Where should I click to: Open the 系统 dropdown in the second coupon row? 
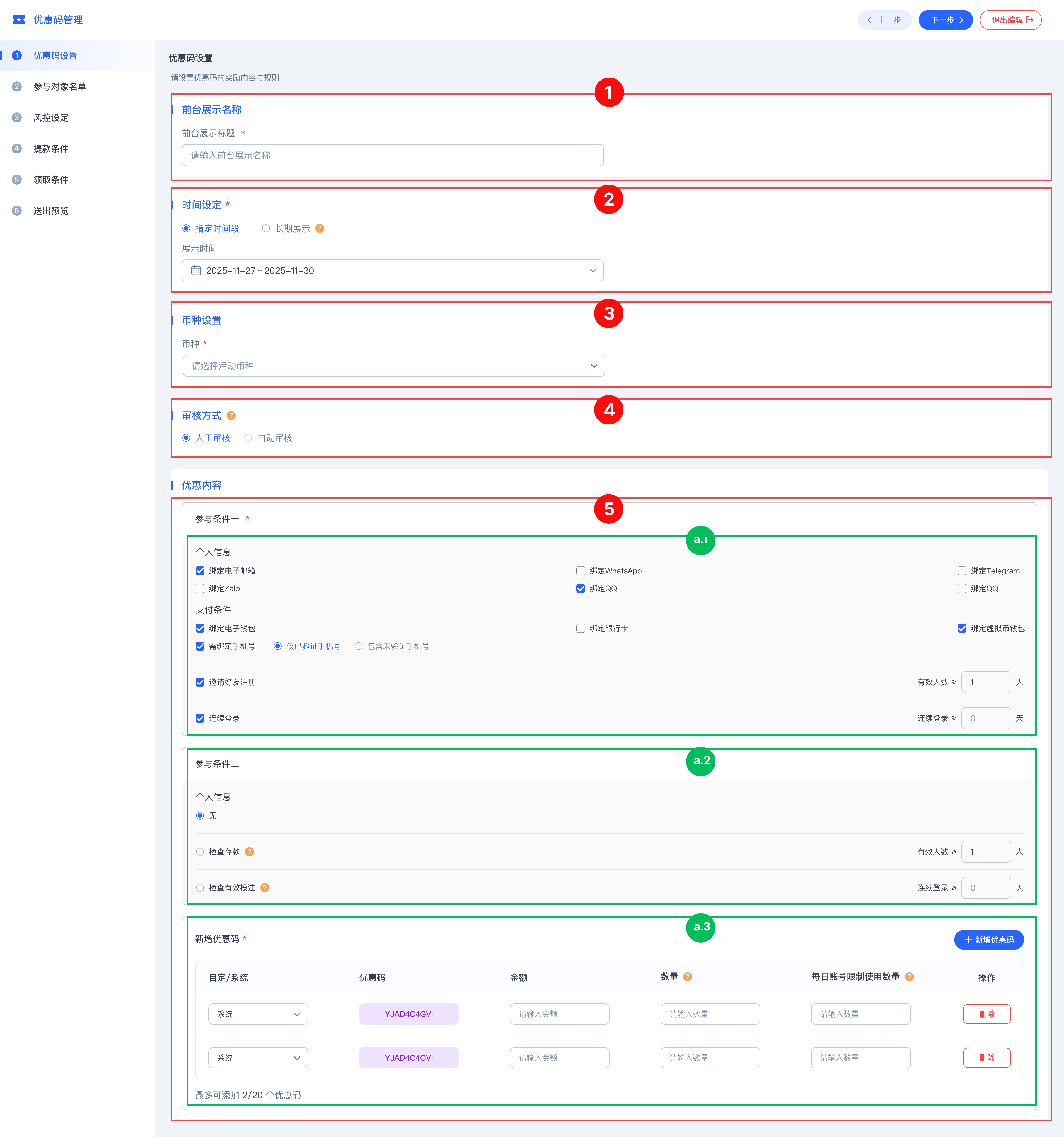258,1058
